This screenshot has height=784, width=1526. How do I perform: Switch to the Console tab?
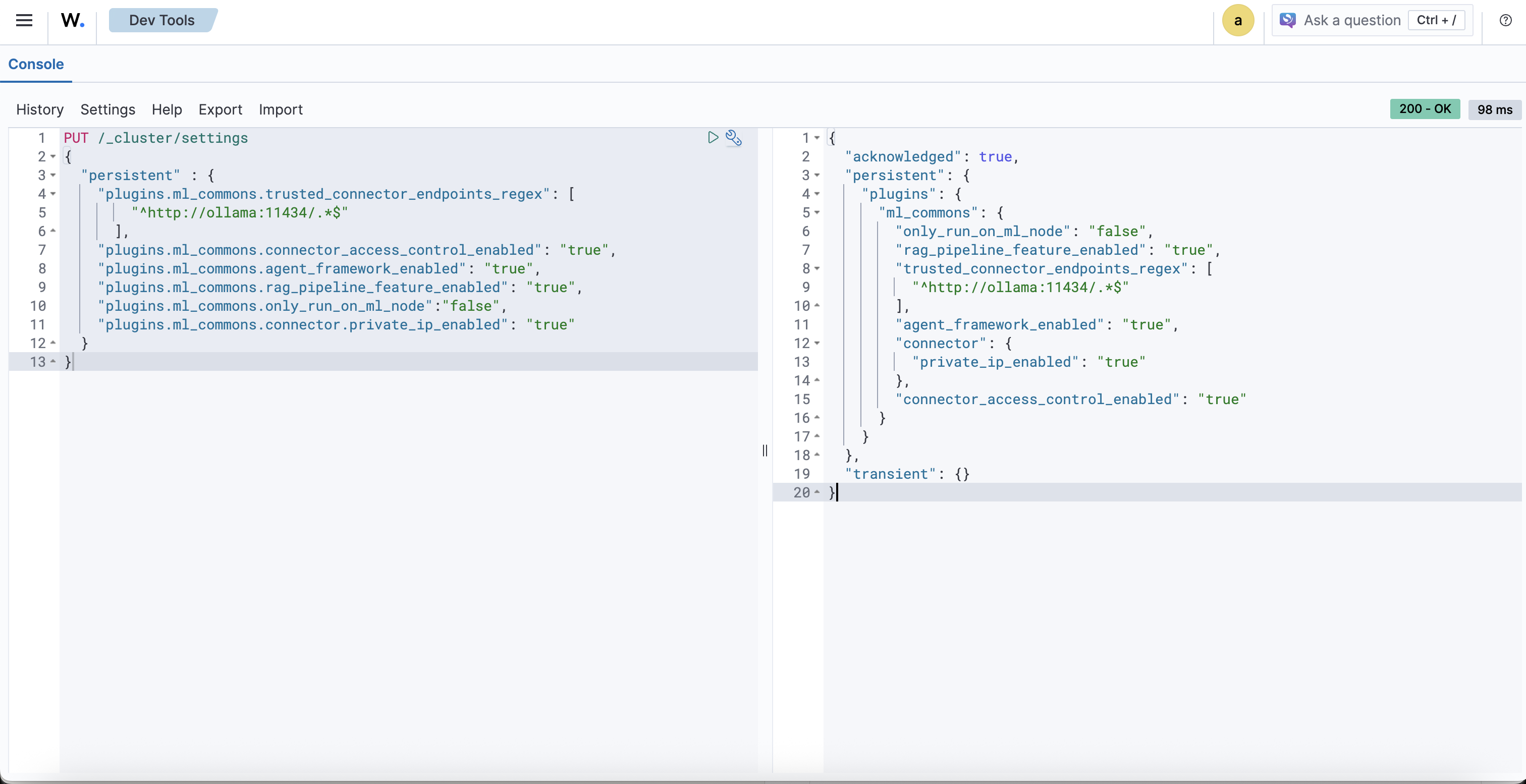[36, 64]
